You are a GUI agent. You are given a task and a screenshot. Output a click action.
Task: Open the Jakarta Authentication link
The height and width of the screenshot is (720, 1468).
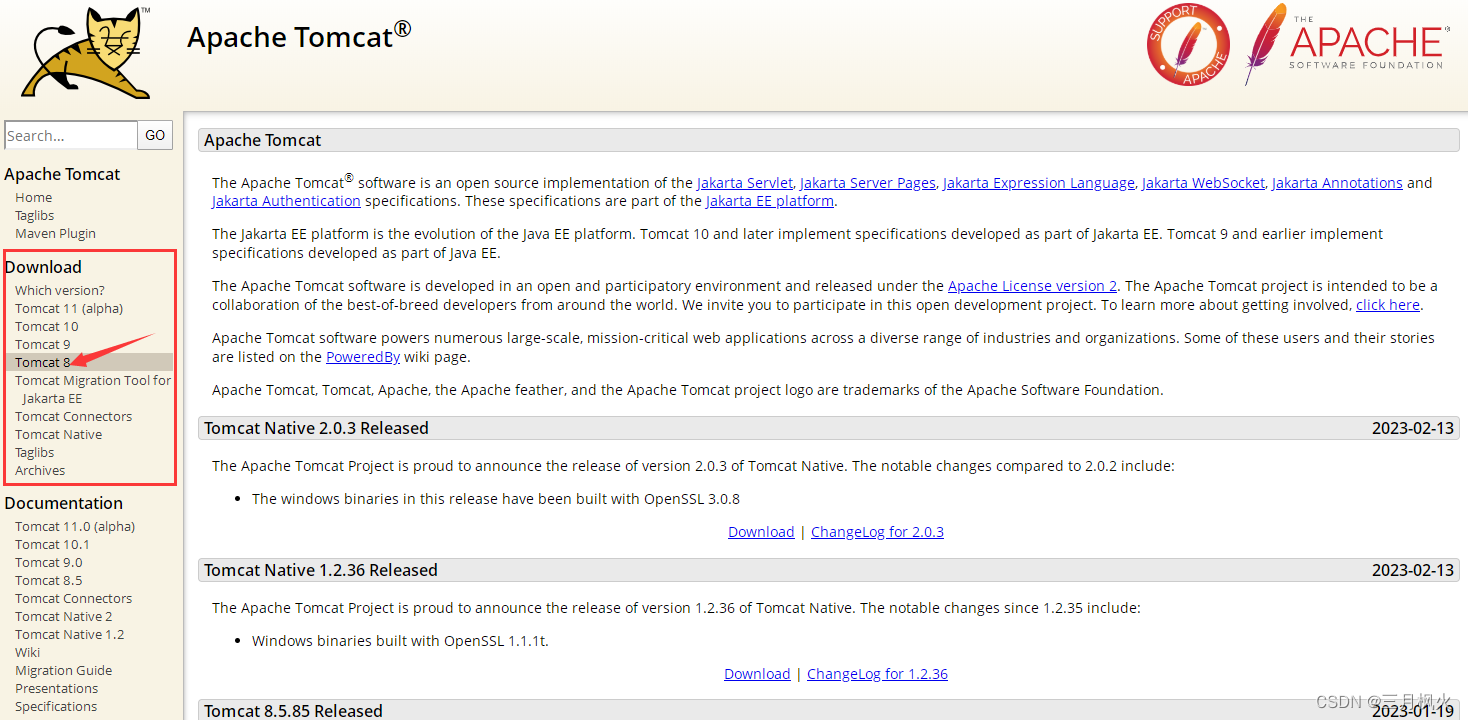click(286, 201)
